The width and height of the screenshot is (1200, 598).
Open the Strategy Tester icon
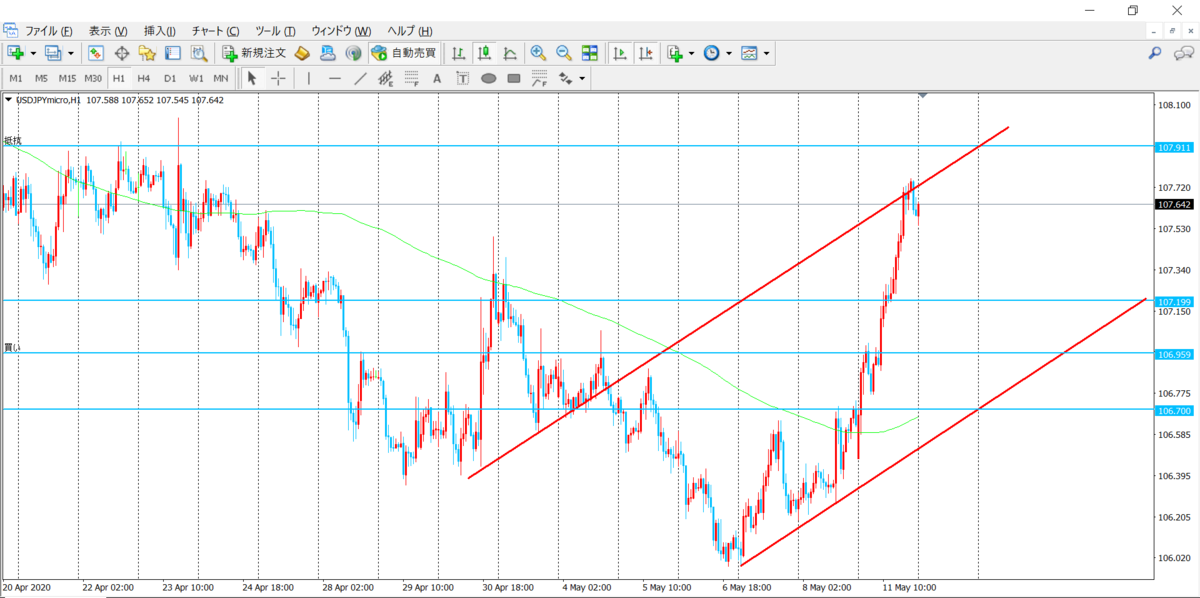pyautogui.click(x=198, y=53)
